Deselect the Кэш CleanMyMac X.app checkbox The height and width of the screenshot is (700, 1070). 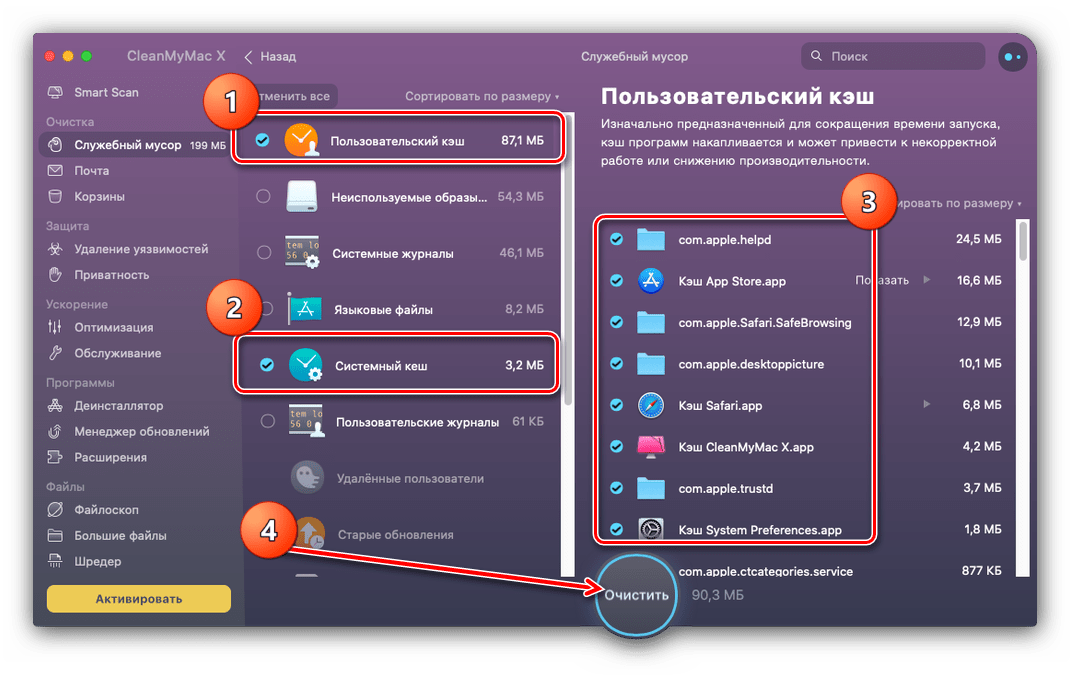616,447
